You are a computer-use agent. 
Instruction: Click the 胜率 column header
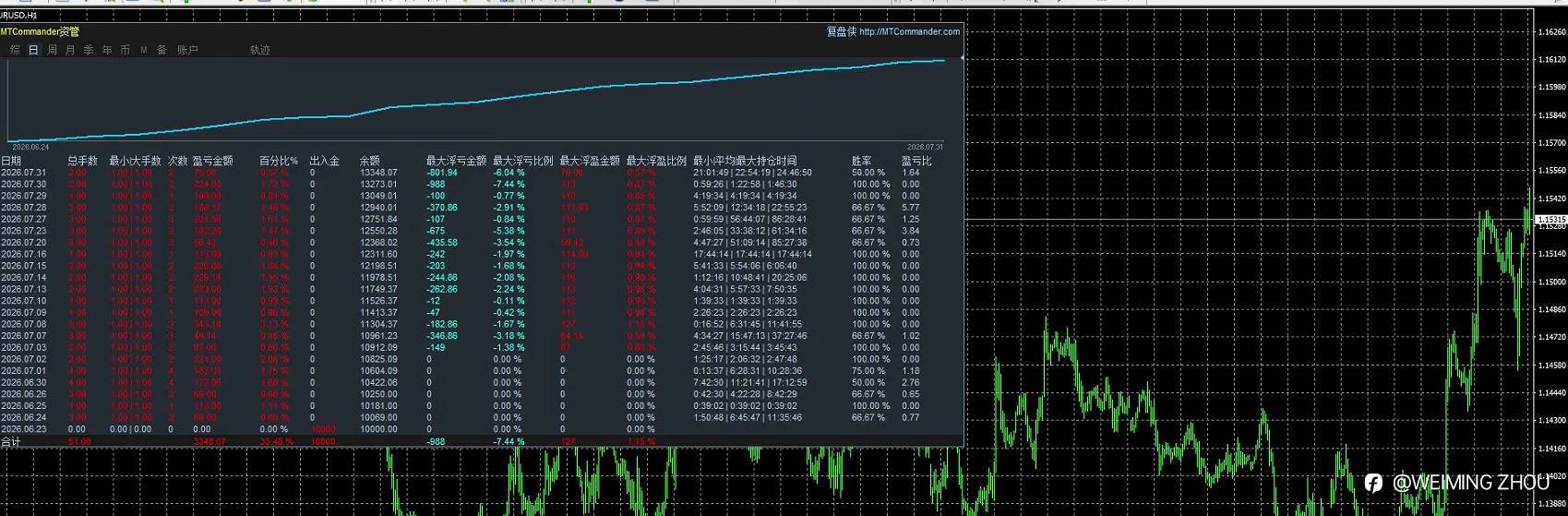click(x=862, y=161)
